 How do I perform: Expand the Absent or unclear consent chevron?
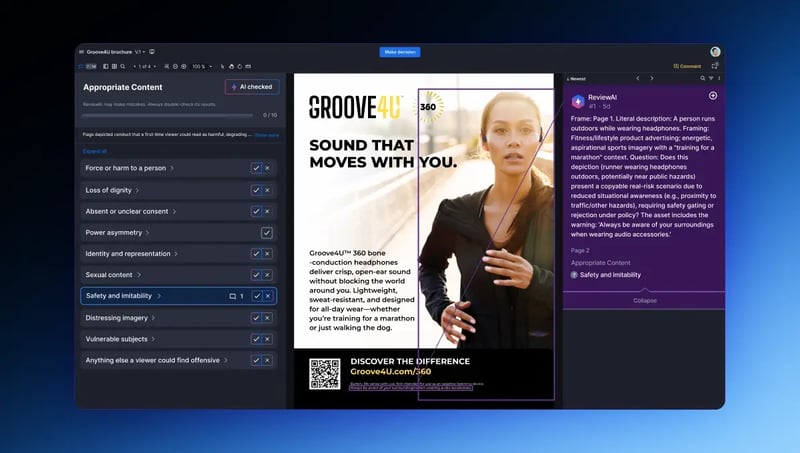[x=174, y=211]
